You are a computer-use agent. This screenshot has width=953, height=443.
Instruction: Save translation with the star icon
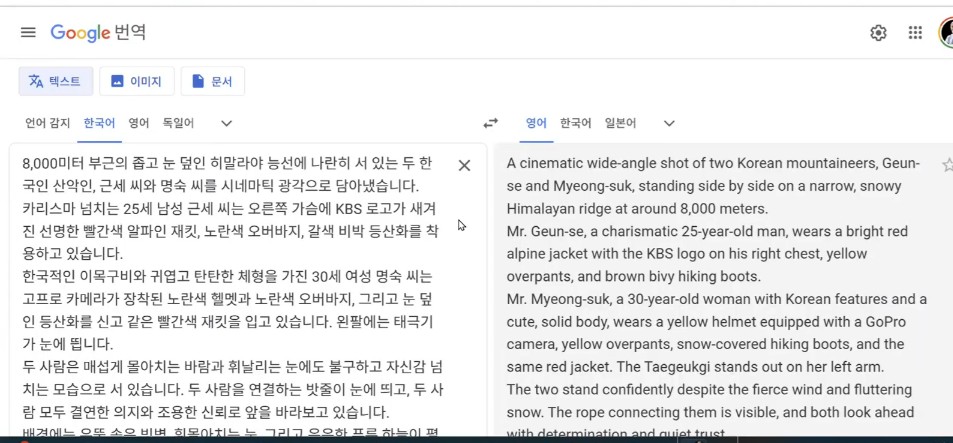point(946,165)
